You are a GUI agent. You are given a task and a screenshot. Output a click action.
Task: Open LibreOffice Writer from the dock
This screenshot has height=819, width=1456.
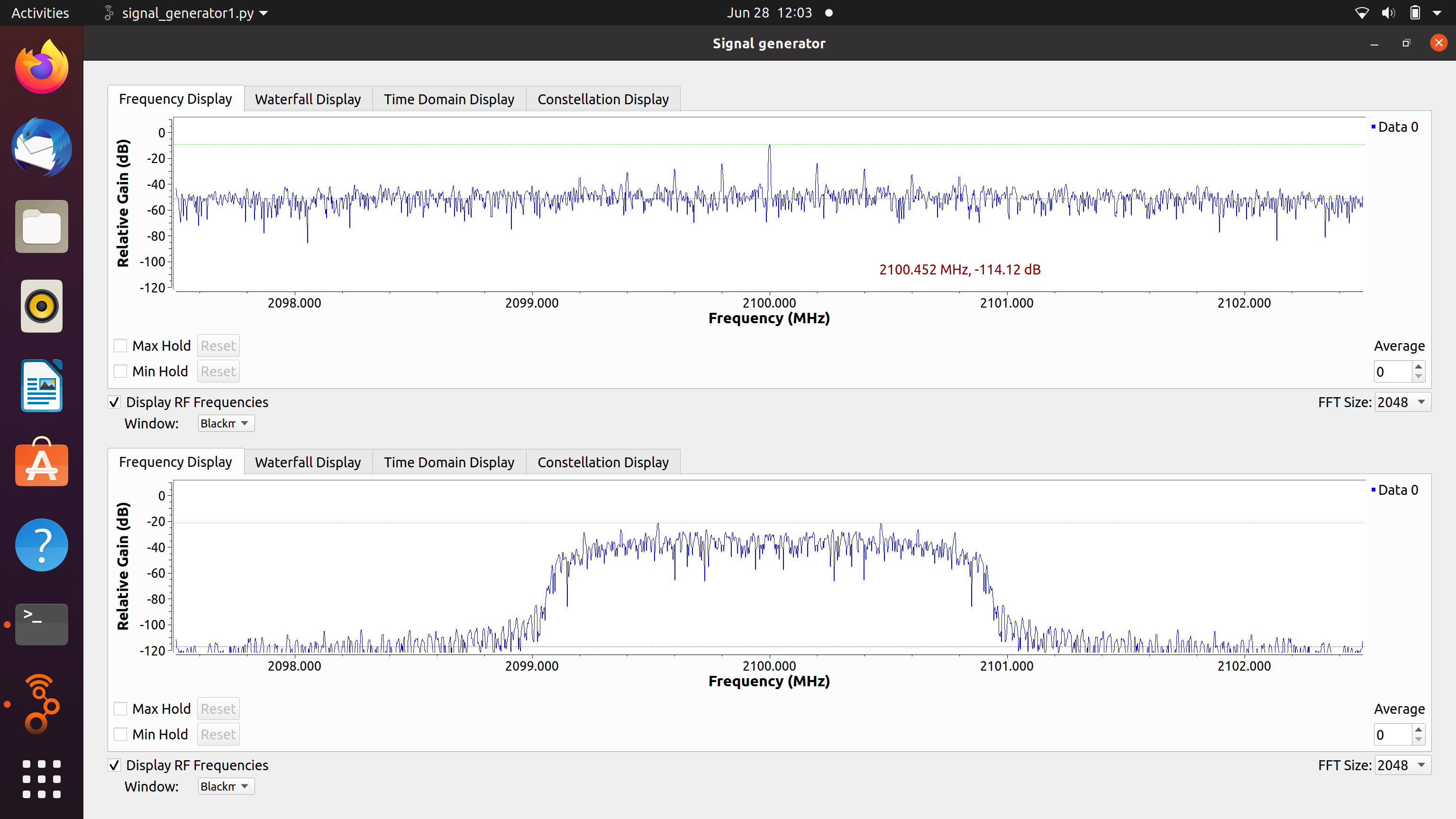pyautogui.click(x=41, y=386)
